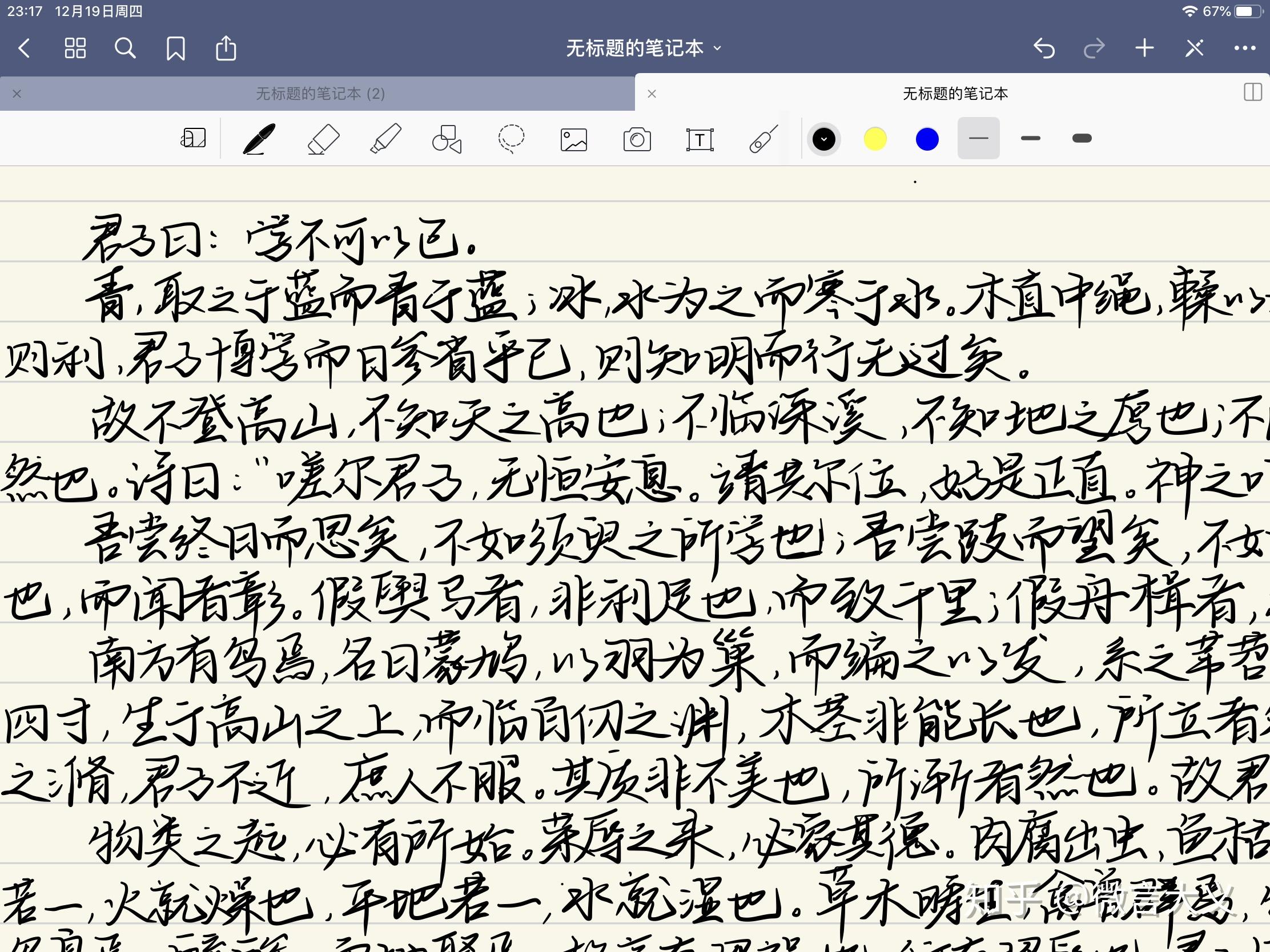This screenshot has height=952, width=1270.
Task: Undo the last stroke
Action: pyautogui.click(x=1044, y=48)
